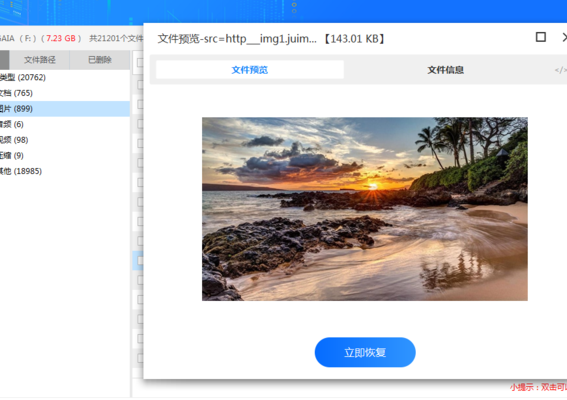567x400 pixels.
Task: Open the 文件路径 tab
Action: point(39,60)
